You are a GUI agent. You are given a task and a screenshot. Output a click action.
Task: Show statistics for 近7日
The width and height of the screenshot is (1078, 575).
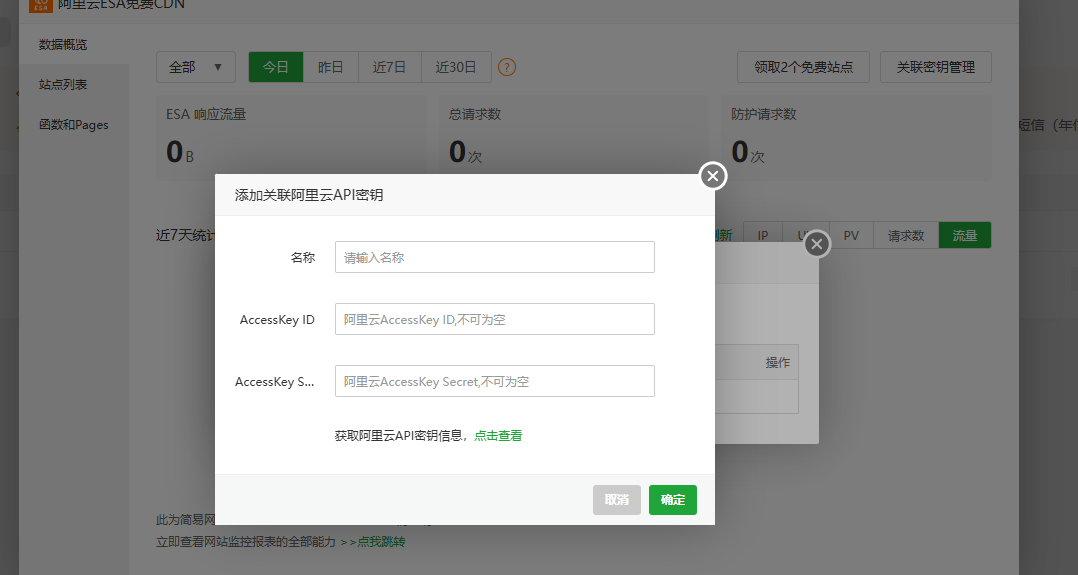coord(389,67)
